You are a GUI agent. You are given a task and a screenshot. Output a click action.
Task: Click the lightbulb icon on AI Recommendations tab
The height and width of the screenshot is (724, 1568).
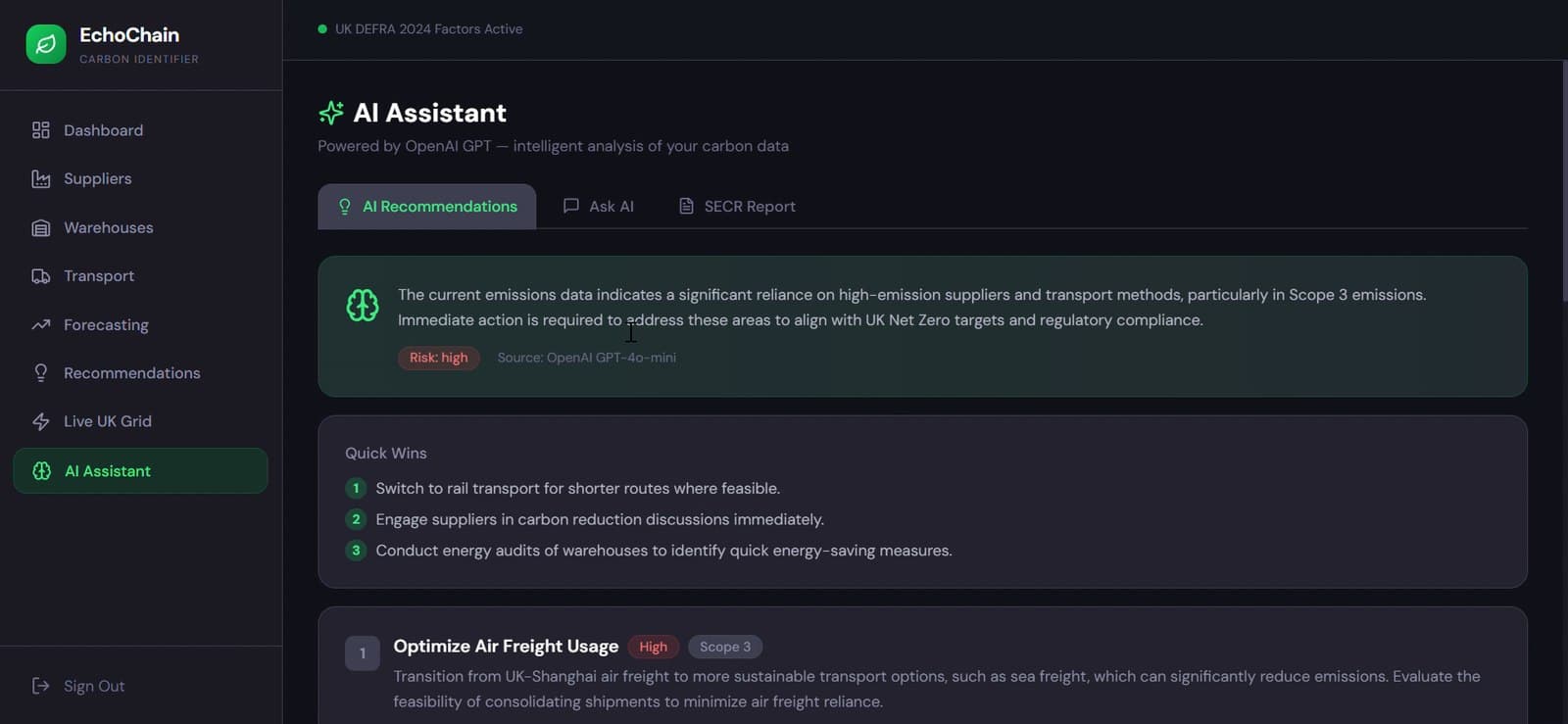click(x=345, y=207)
